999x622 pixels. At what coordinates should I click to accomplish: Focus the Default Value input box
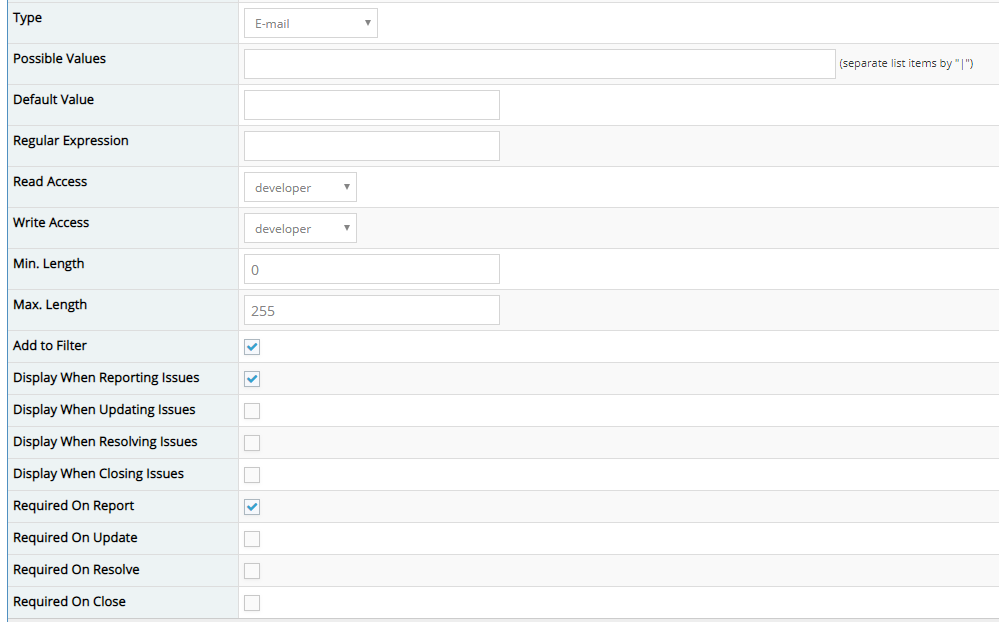pyautogui.click(x=371, y=105)
